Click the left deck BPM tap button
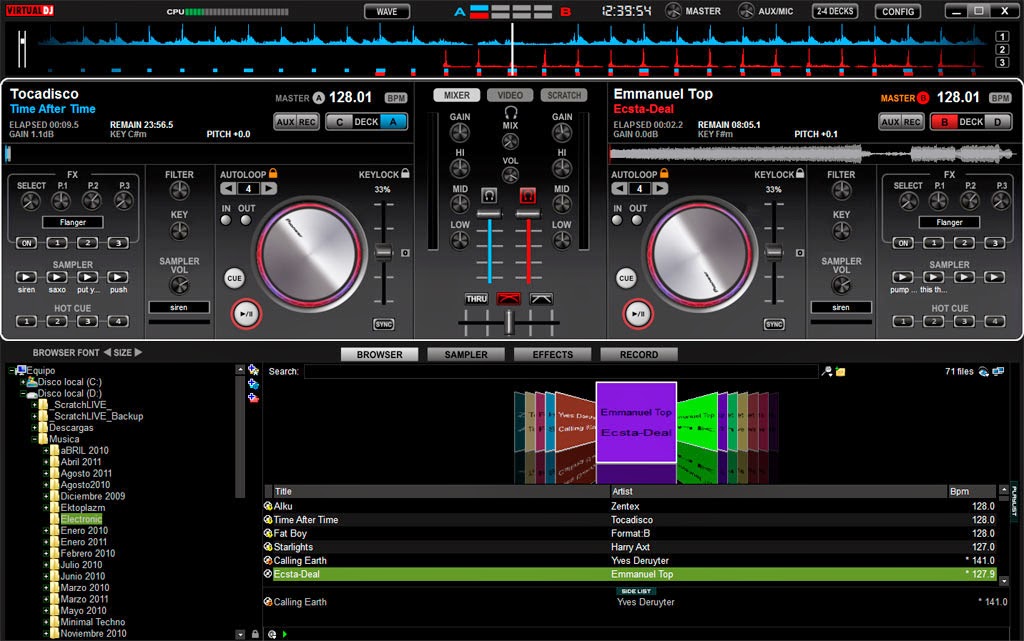Image resolution: width=1024 pixels, height=641 pixels. (x=396, y=98)
